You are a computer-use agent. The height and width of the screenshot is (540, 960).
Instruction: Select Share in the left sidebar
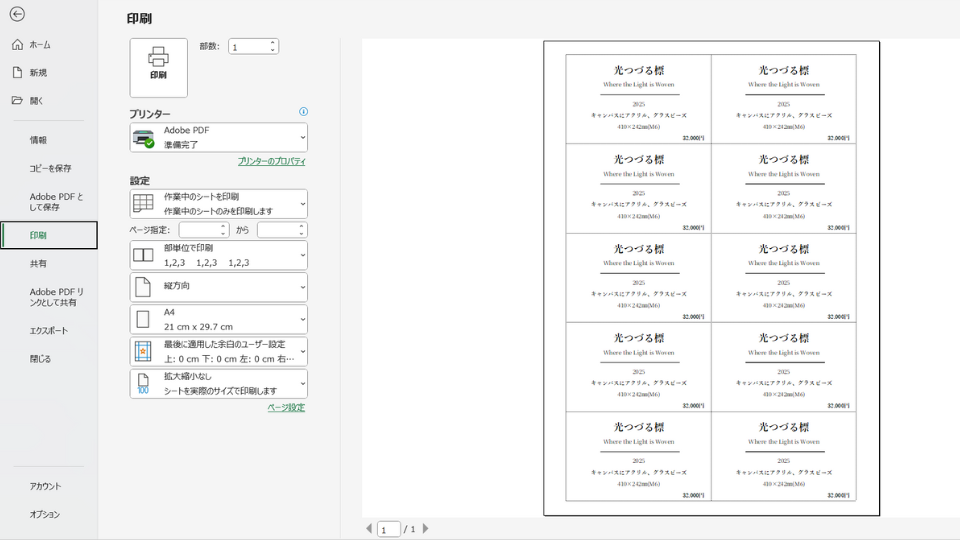[x=38, y=264]
